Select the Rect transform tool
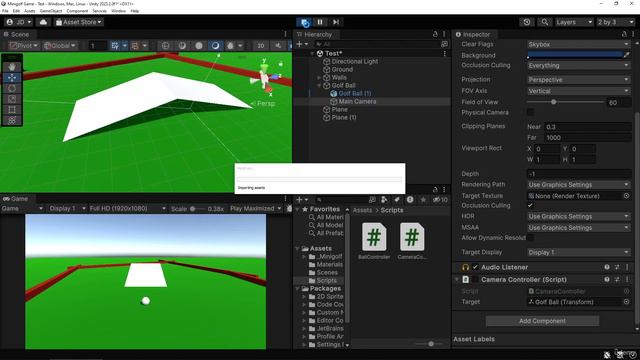This screenshot has height=360, width=640. pos(12,109)
